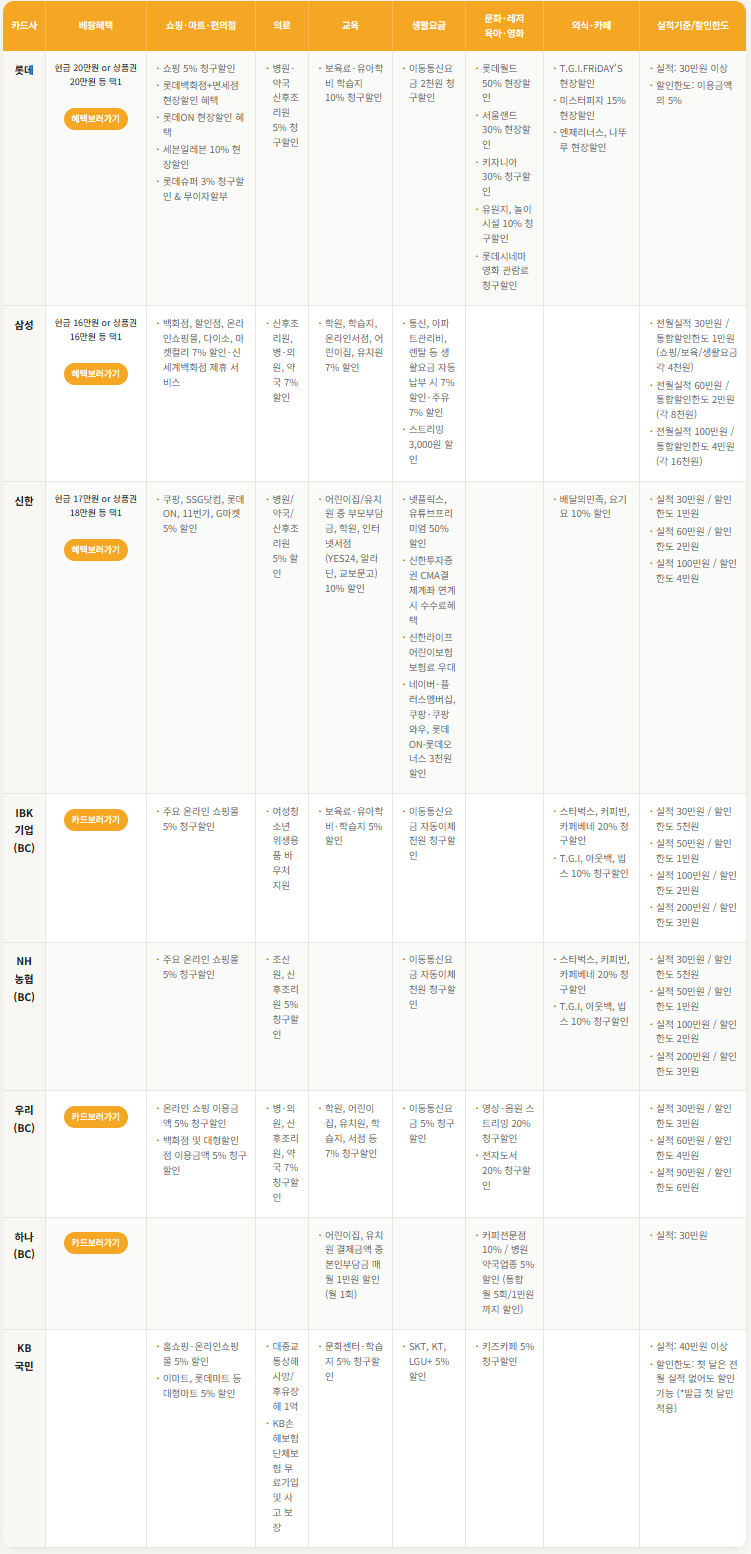Select 이마트, 롯데마트 등 대형마트 5% 할인
This screenshot has width=751, height=1554.
pos(202,1385)
